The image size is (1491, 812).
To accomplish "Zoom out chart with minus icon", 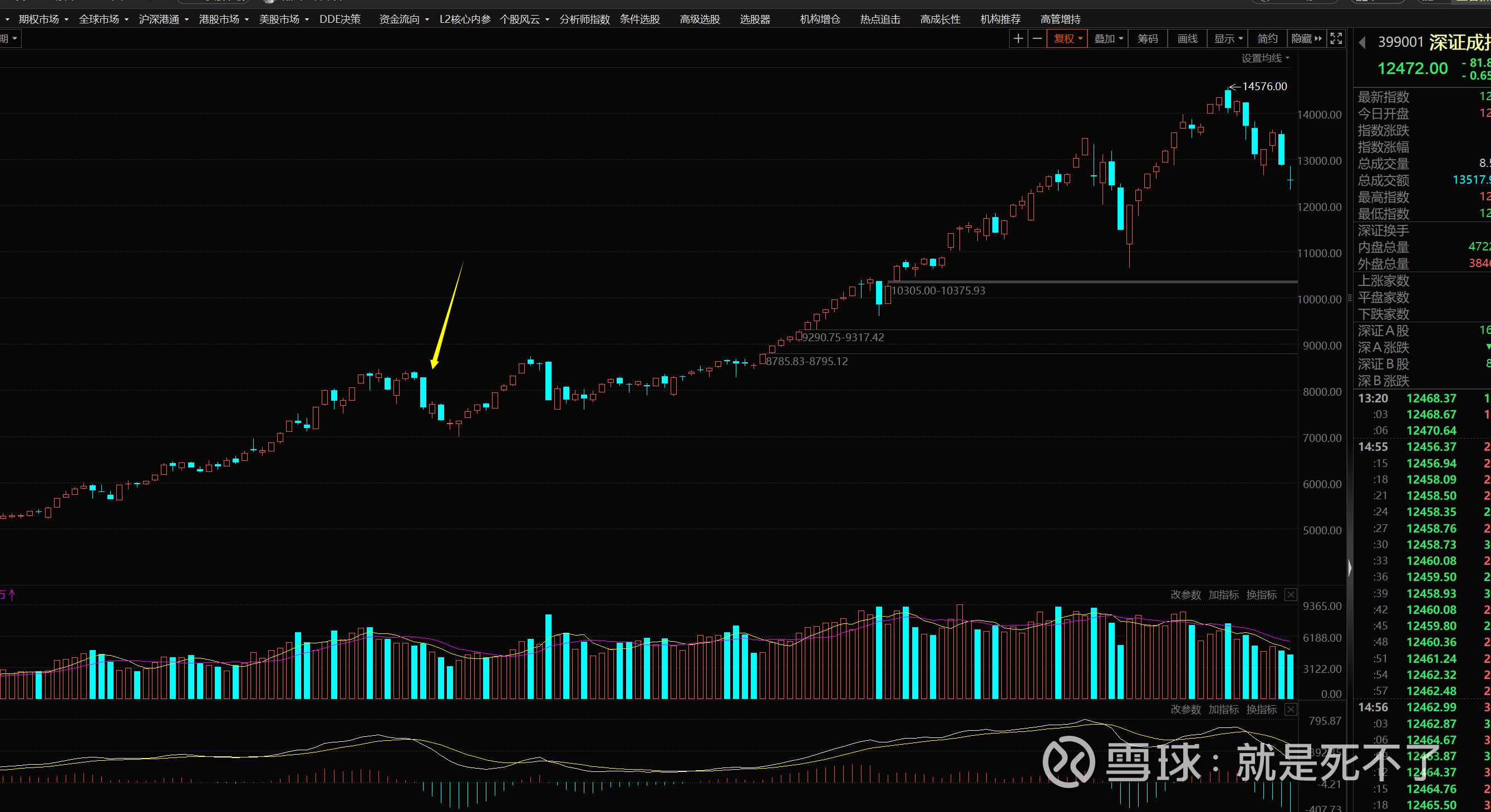I will [1037, 39].
